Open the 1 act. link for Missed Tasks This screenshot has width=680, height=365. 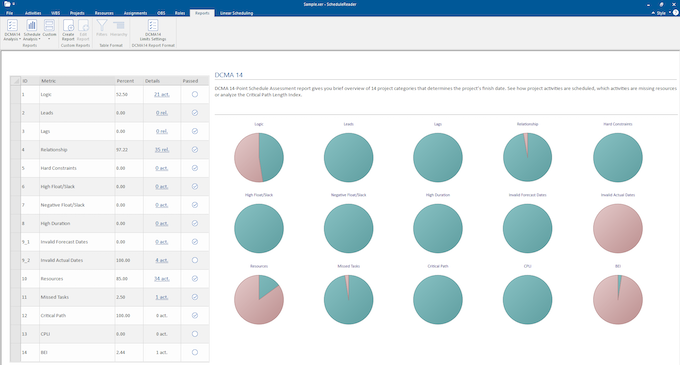pos(162,297)
